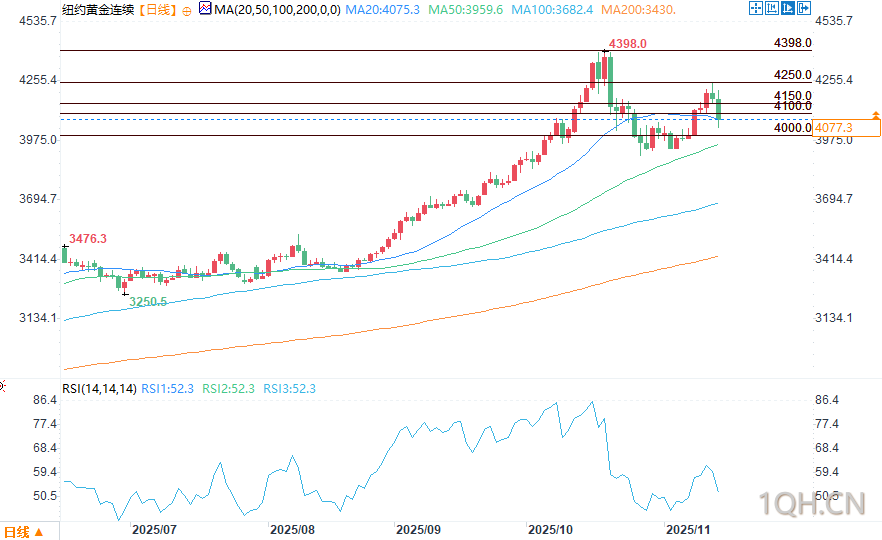Viewport: 882px width, 540px height.
Task: Click the 纽约黄金连续 chart title
Action: 98,9
